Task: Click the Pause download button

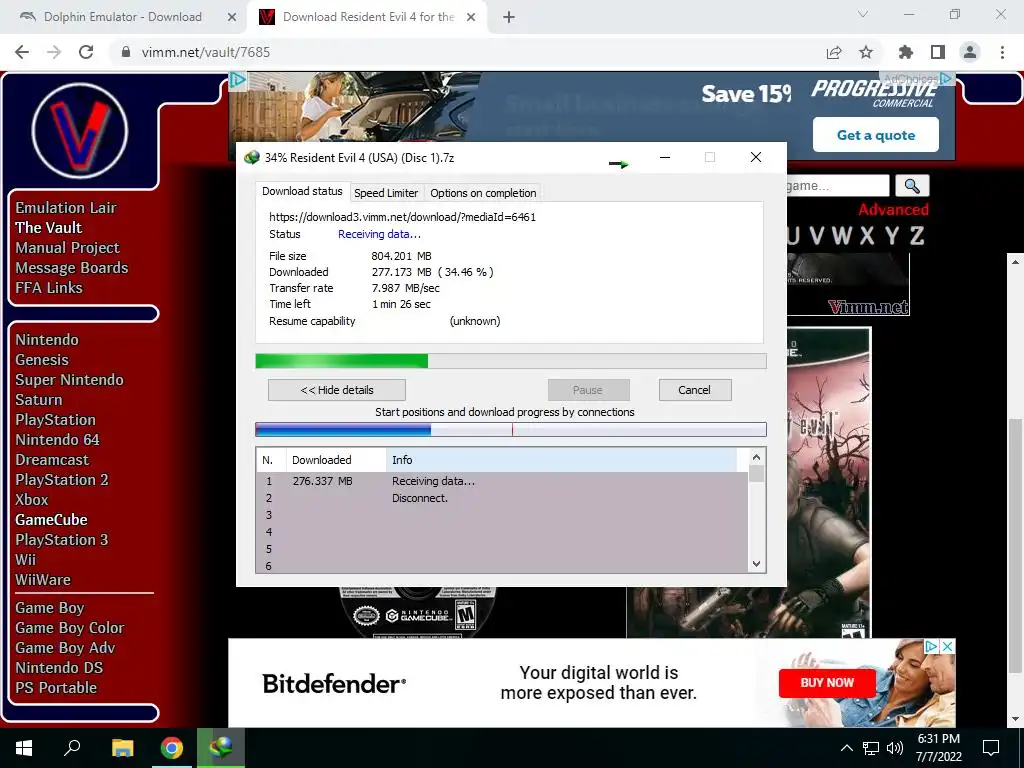Action: click(x=588, y=390)
